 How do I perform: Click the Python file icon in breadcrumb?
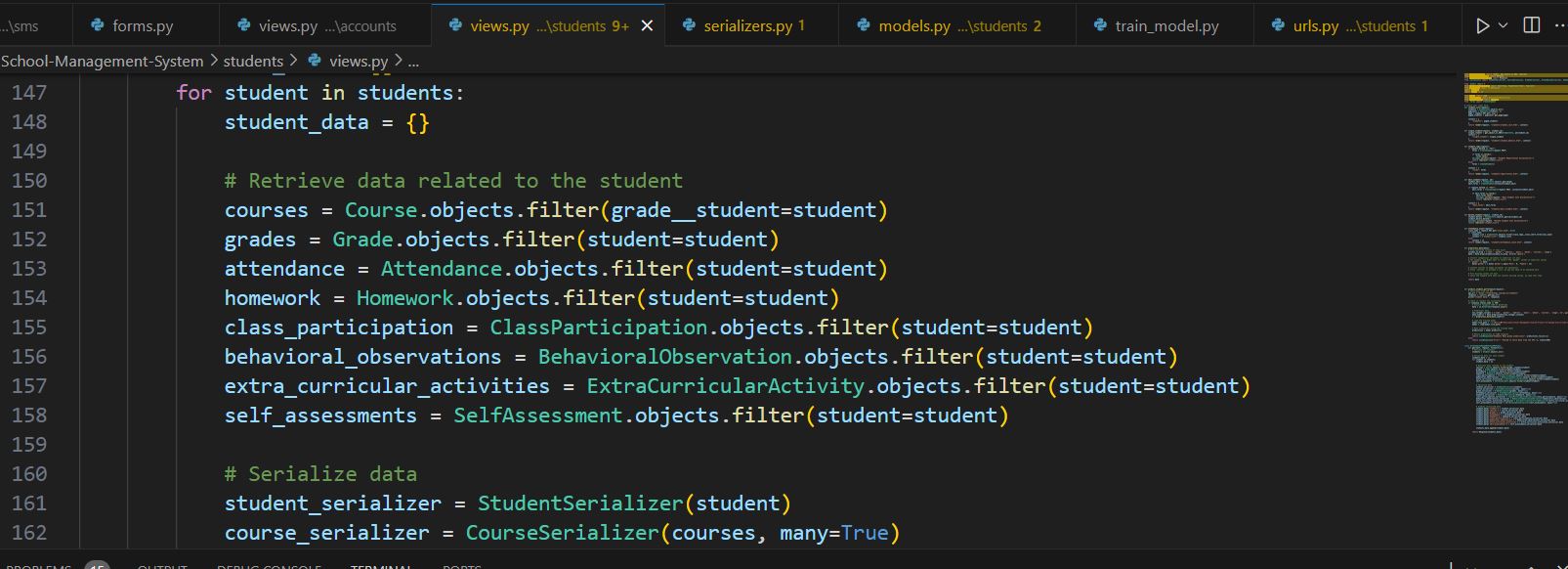tap(315, 61)
